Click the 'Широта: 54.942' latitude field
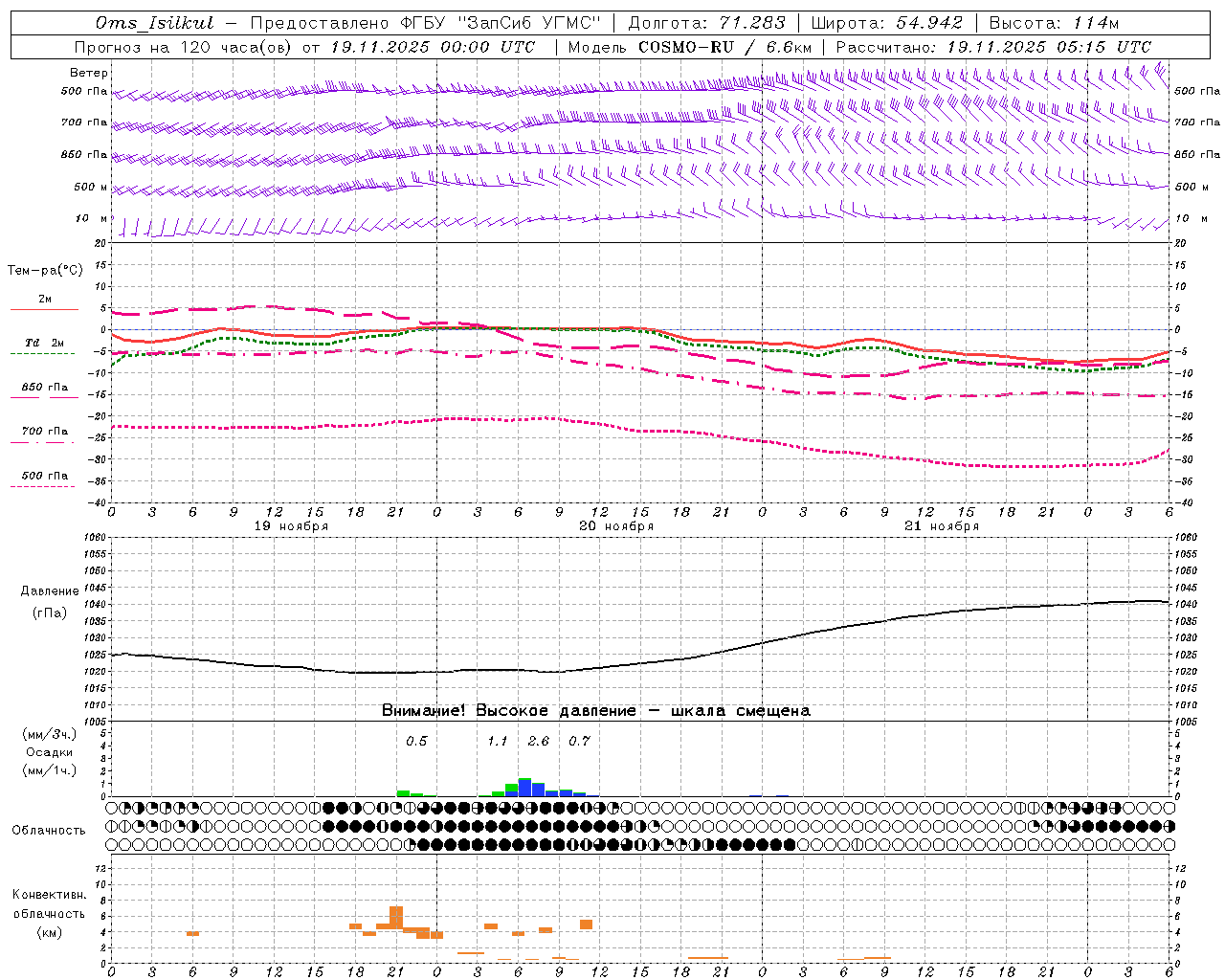 coord(886,23)
